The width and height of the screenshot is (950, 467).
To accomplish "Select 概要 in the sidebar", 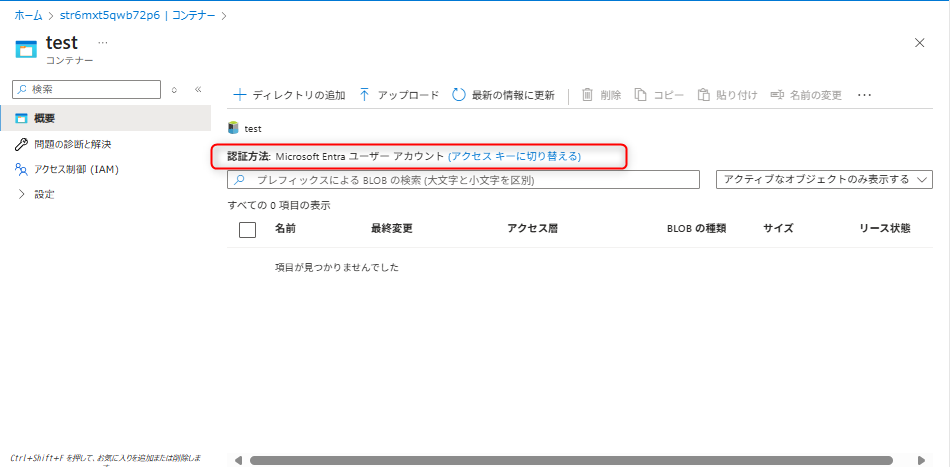I will [105, 118].
